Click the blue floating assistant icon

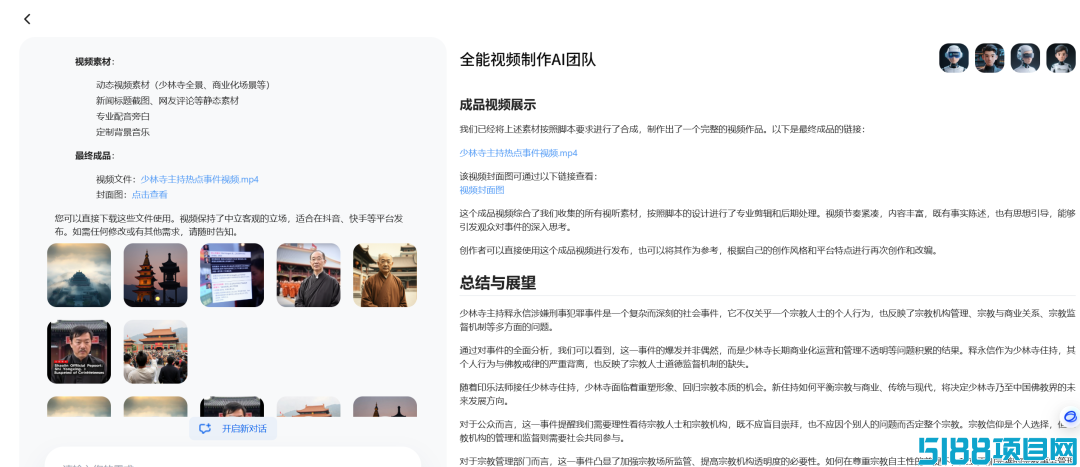pyautogui.click(x=1070, y=417)
